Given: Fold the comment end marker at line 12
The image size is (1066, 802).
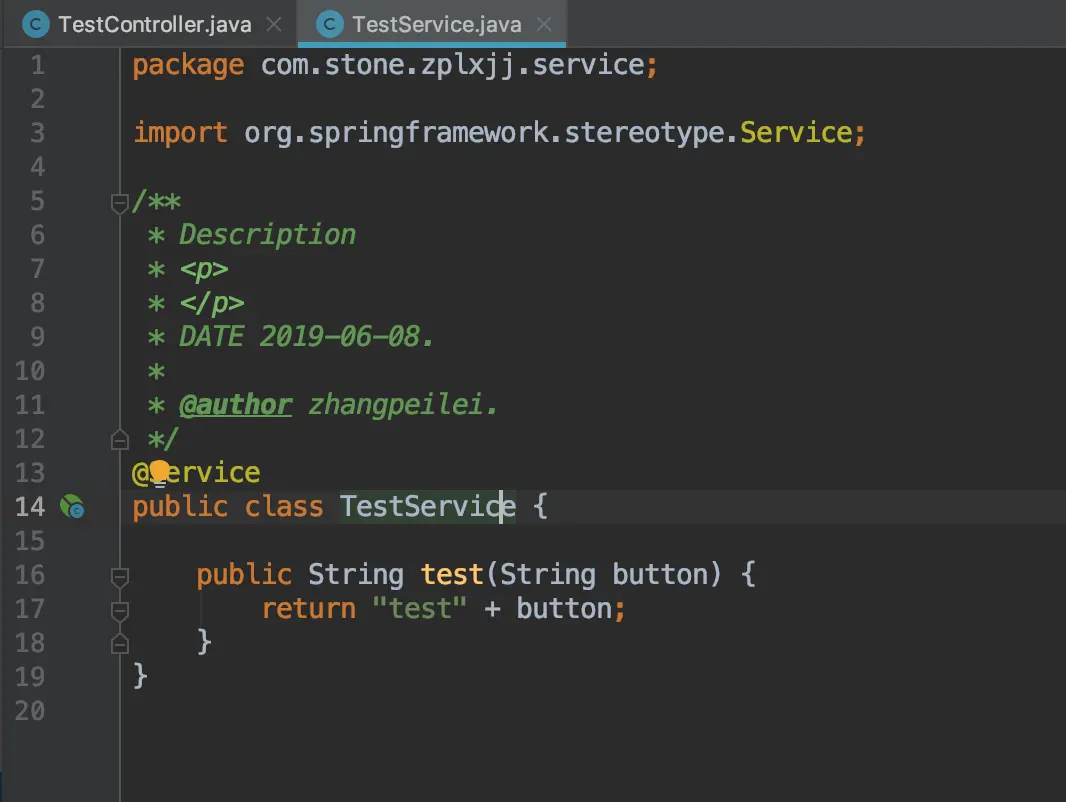Looking at the screenshot, I should [120, 440].
